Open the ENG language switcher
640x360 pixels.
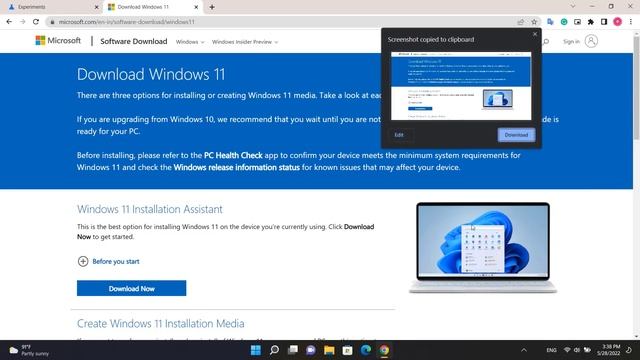pyautogui.click(x=551, y=350)
